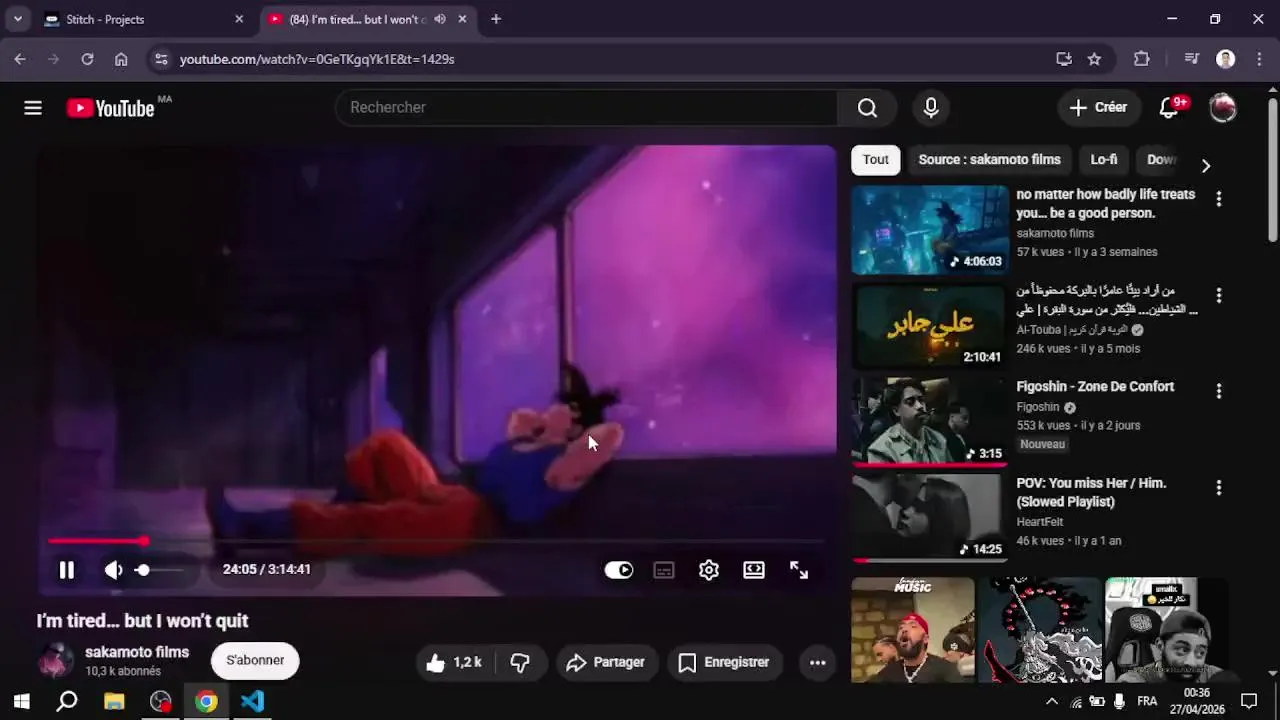
Task: Toggle autoplay switch in the player
Action: [x=619, y=570]
